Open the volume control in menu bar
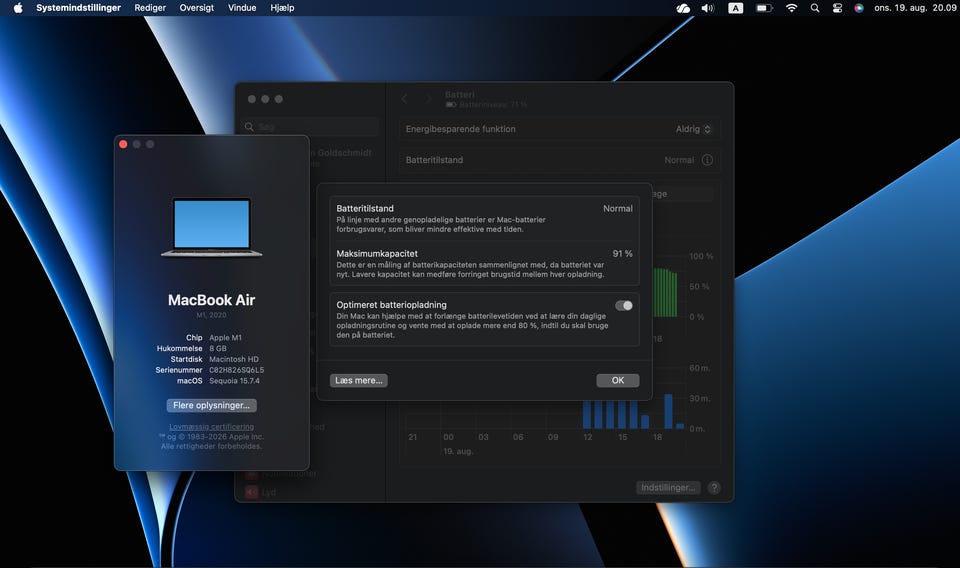Screen dimensions: 960x568 (708, 8)
